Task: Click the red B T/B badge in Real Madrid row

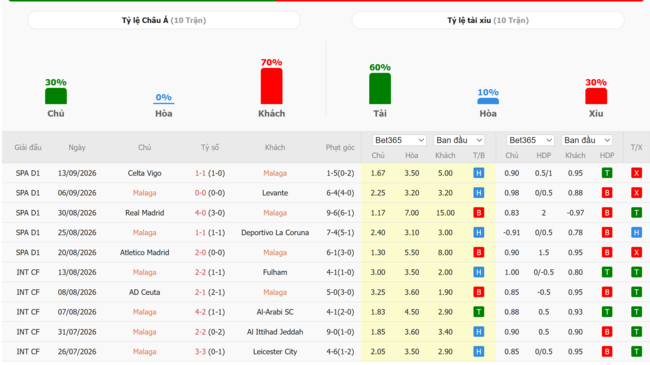Action: [x=478, y=213]
